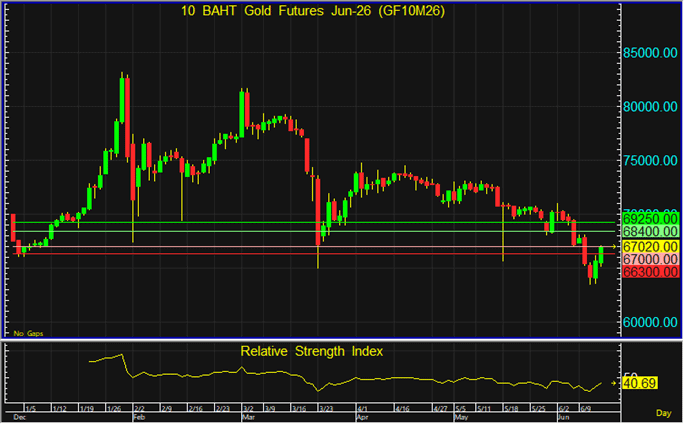The height and width of the screenshot is (424, 684).
Task: Click the 5/18 date axis label
Action: 511,409
